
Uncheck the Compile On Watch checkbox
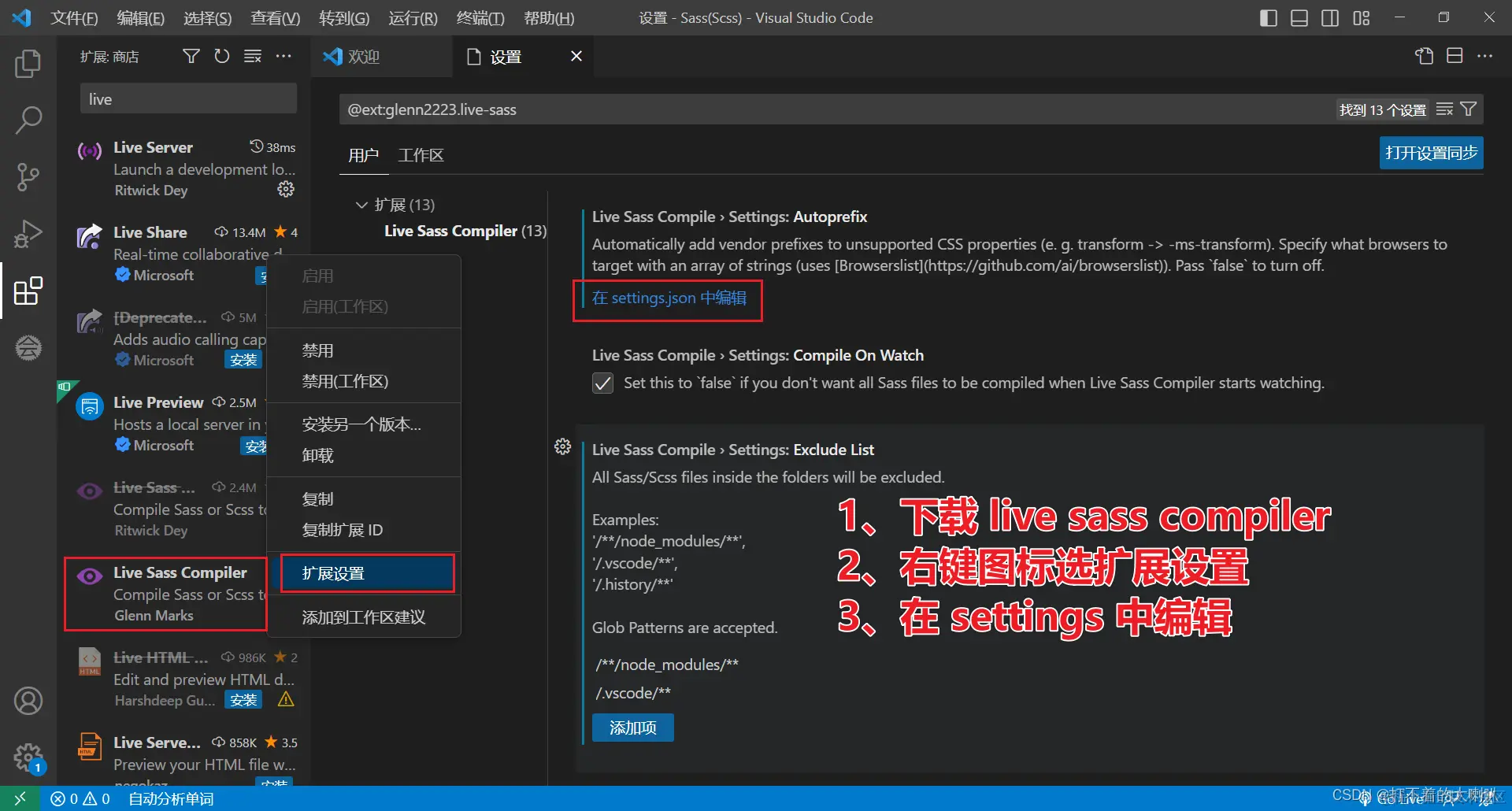coord(602,383)
